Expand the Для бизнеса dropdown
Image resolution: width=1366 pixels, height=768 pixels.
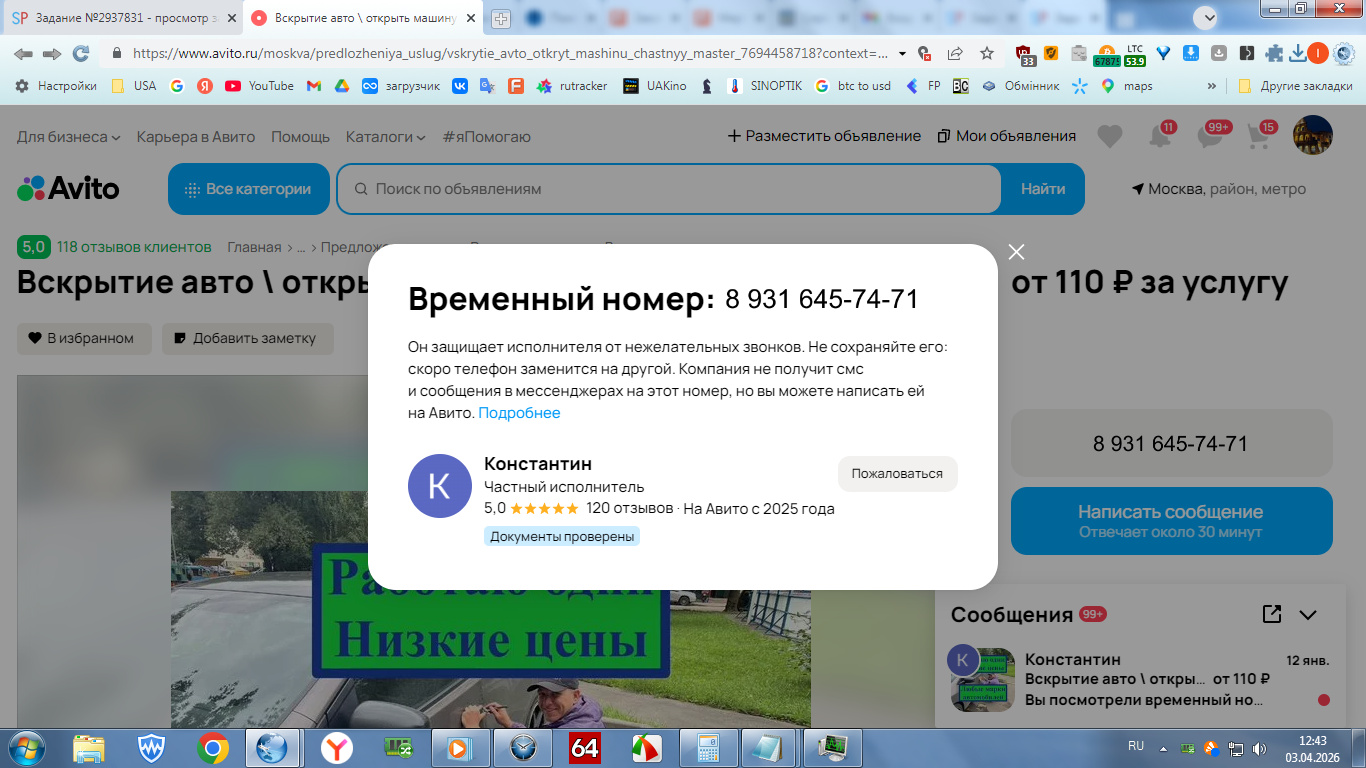point(69,136)
